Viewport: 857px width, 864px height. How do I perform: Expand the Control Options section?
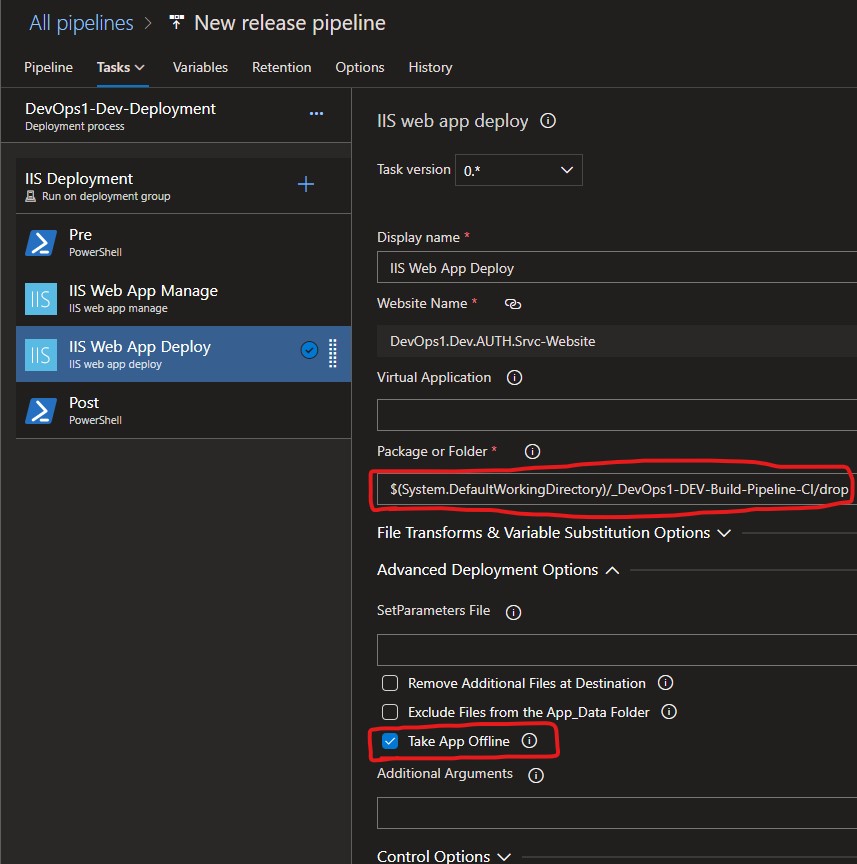point(444,856)
